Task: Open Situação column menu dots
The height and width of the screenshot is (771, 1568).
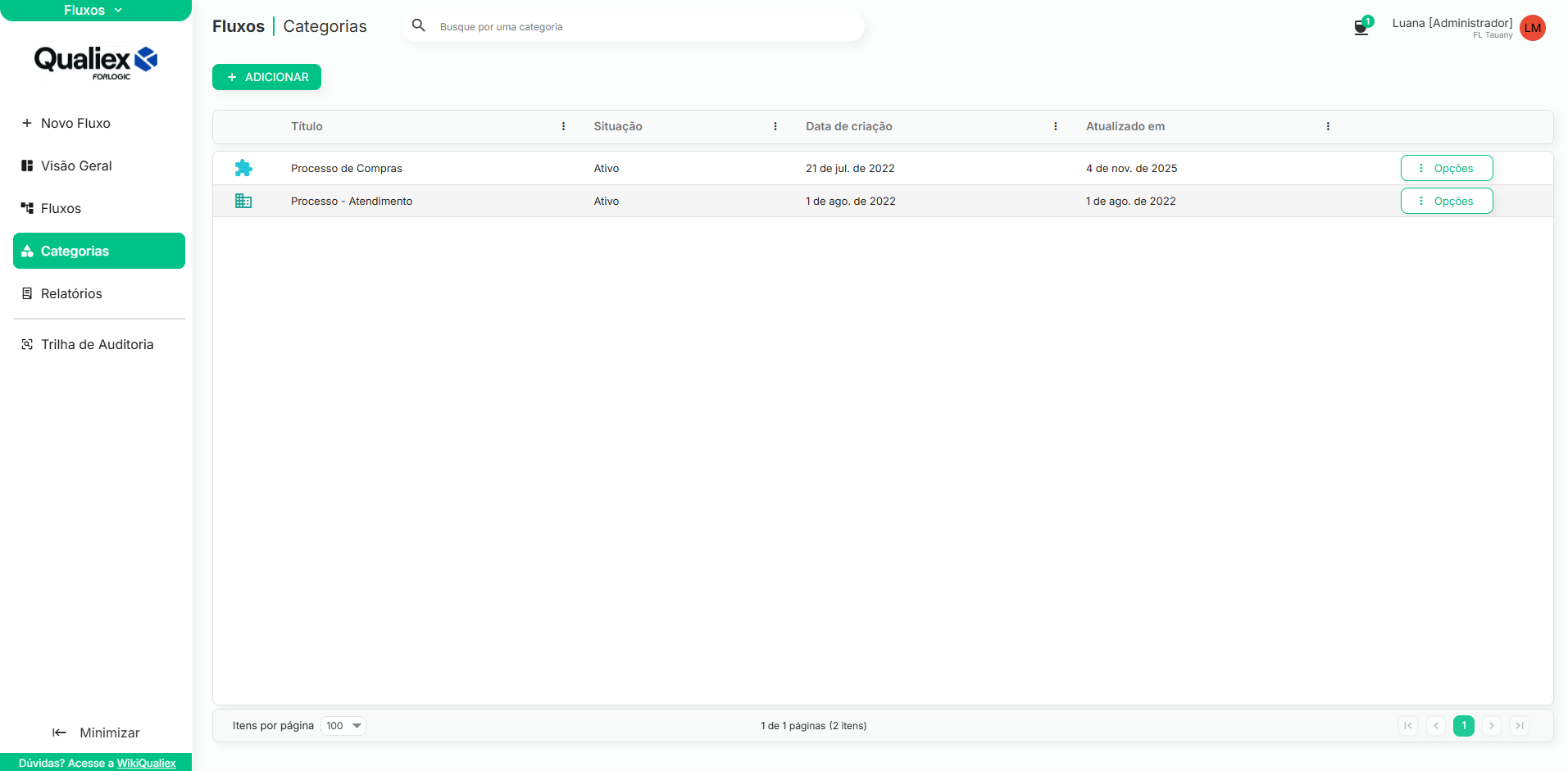Action: [x=775, y=126]
